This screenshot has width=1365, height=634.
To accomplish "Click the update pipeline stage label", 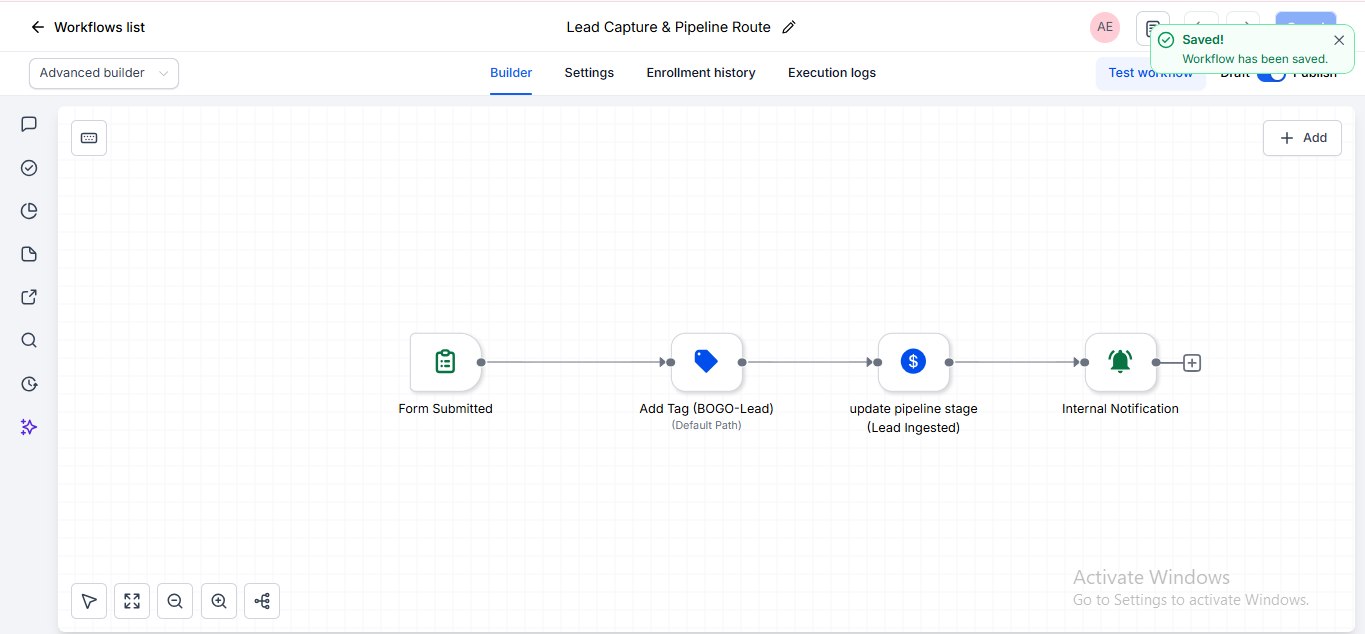I will 914,418.
